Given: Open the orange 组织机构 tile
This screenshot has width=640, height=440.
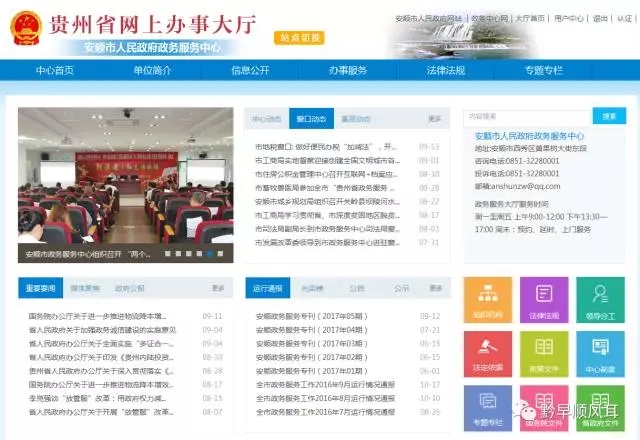Looking at the screenshot, I should [488, 300].
